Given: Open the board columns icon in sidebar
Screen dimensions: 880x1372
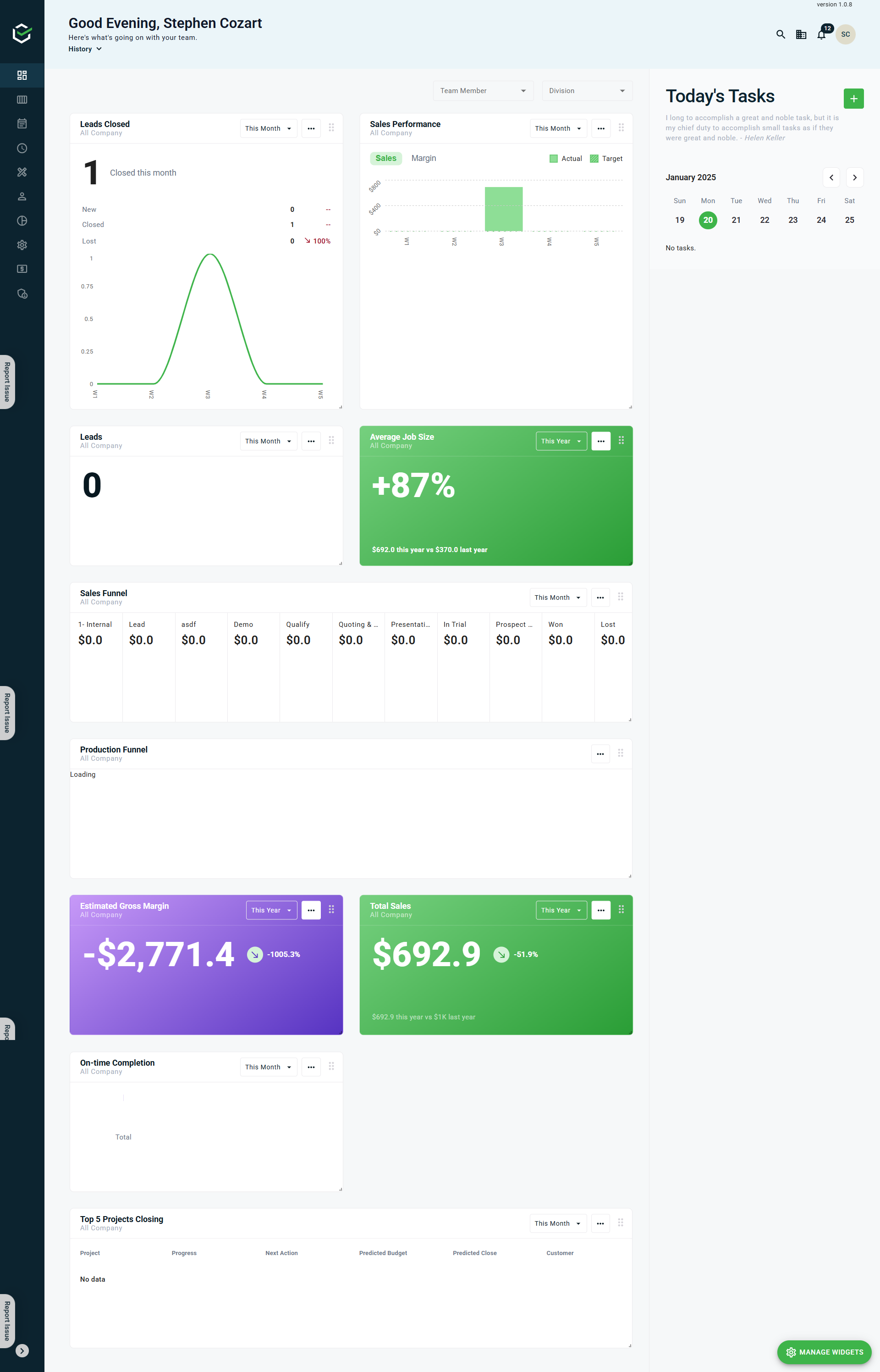Looking at the screenshot, I should tap(22, 100).
